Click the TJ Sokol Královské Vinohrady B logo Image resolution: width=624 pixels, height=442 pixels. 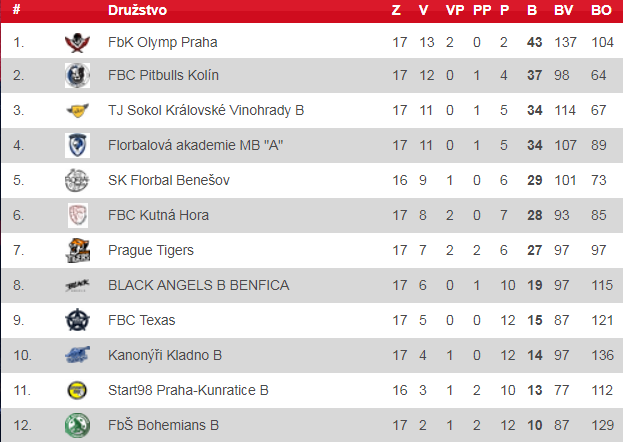[x=77, y=110]
